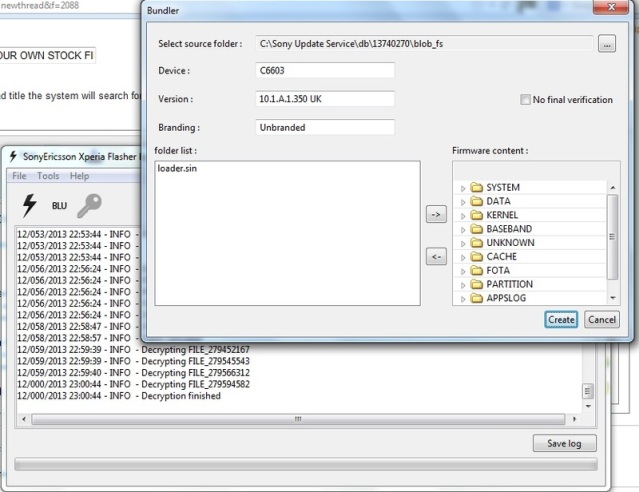Click the Create button
This screenshot has width=639, height=492.
point(561,320)
